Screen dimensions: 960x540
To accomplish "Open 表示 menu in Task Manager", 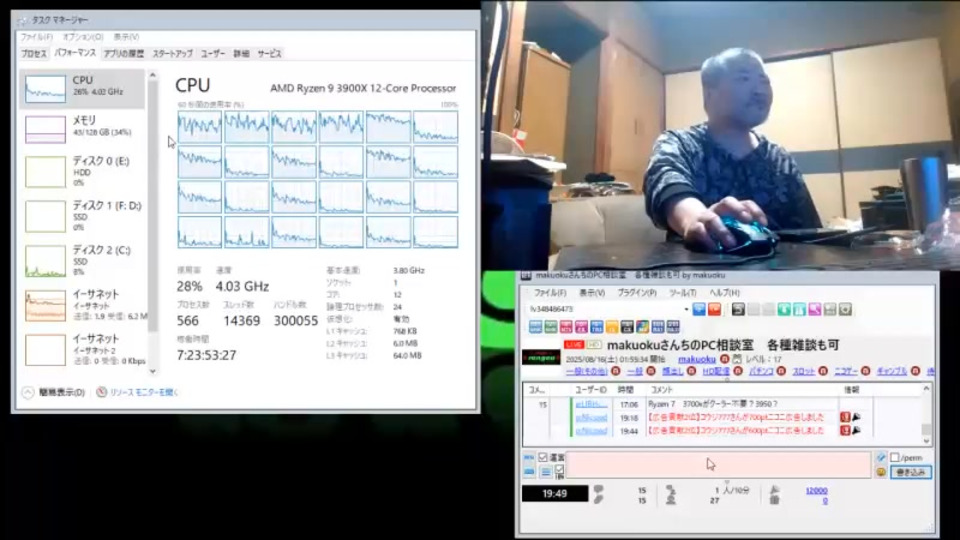I will [126, 37].
